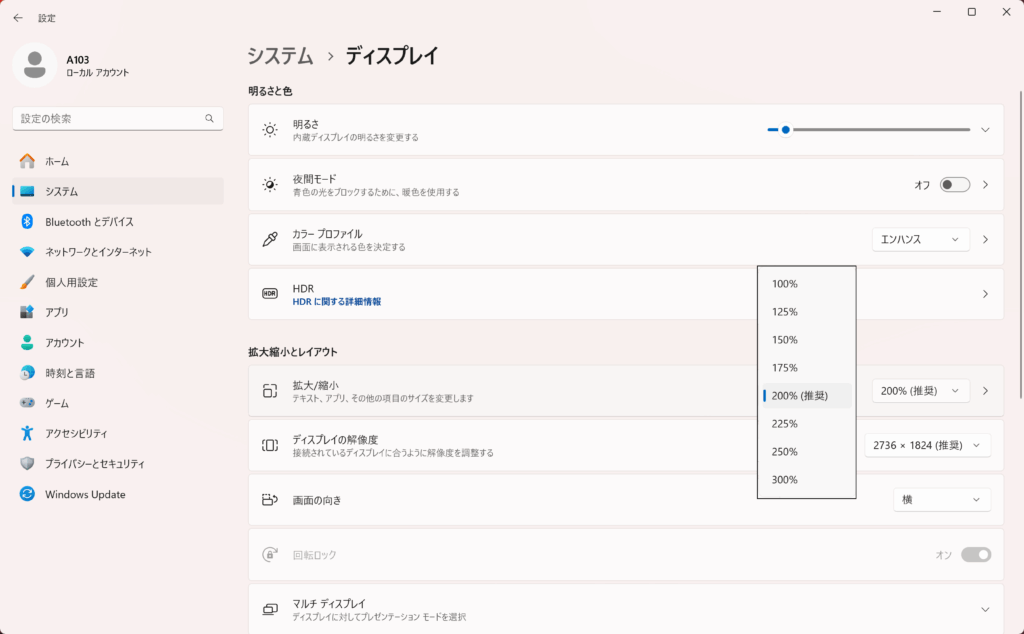
Task: Click the 設定の検索 search field
Action: 118,119
